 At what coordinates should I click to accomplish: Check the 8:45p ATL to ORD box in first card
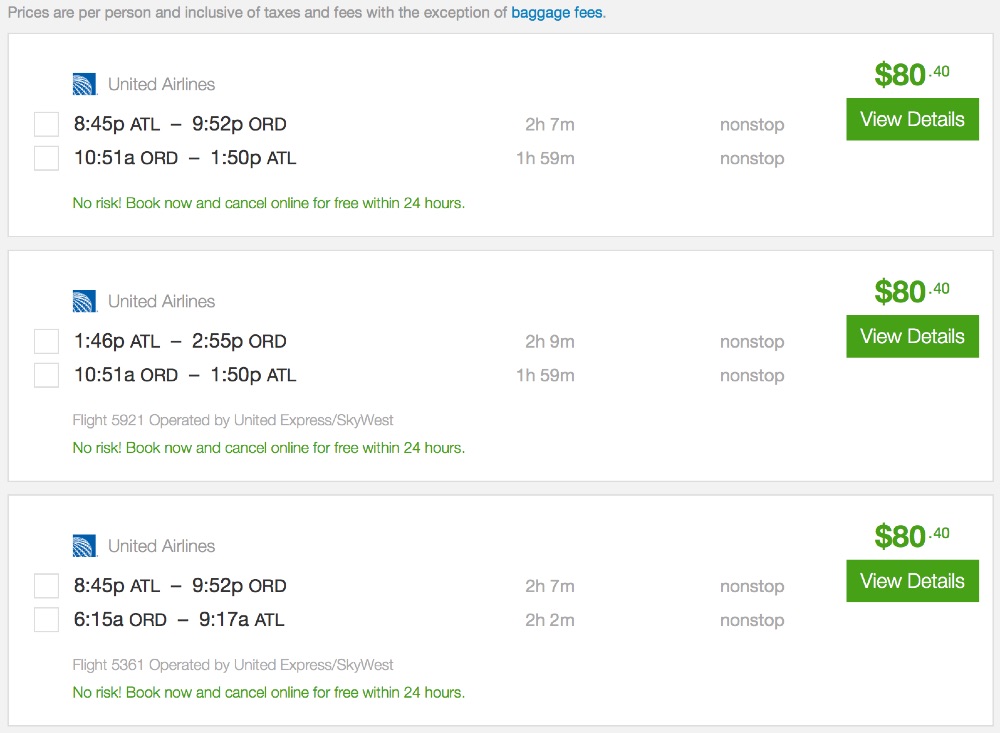click(x=47, y=125)
